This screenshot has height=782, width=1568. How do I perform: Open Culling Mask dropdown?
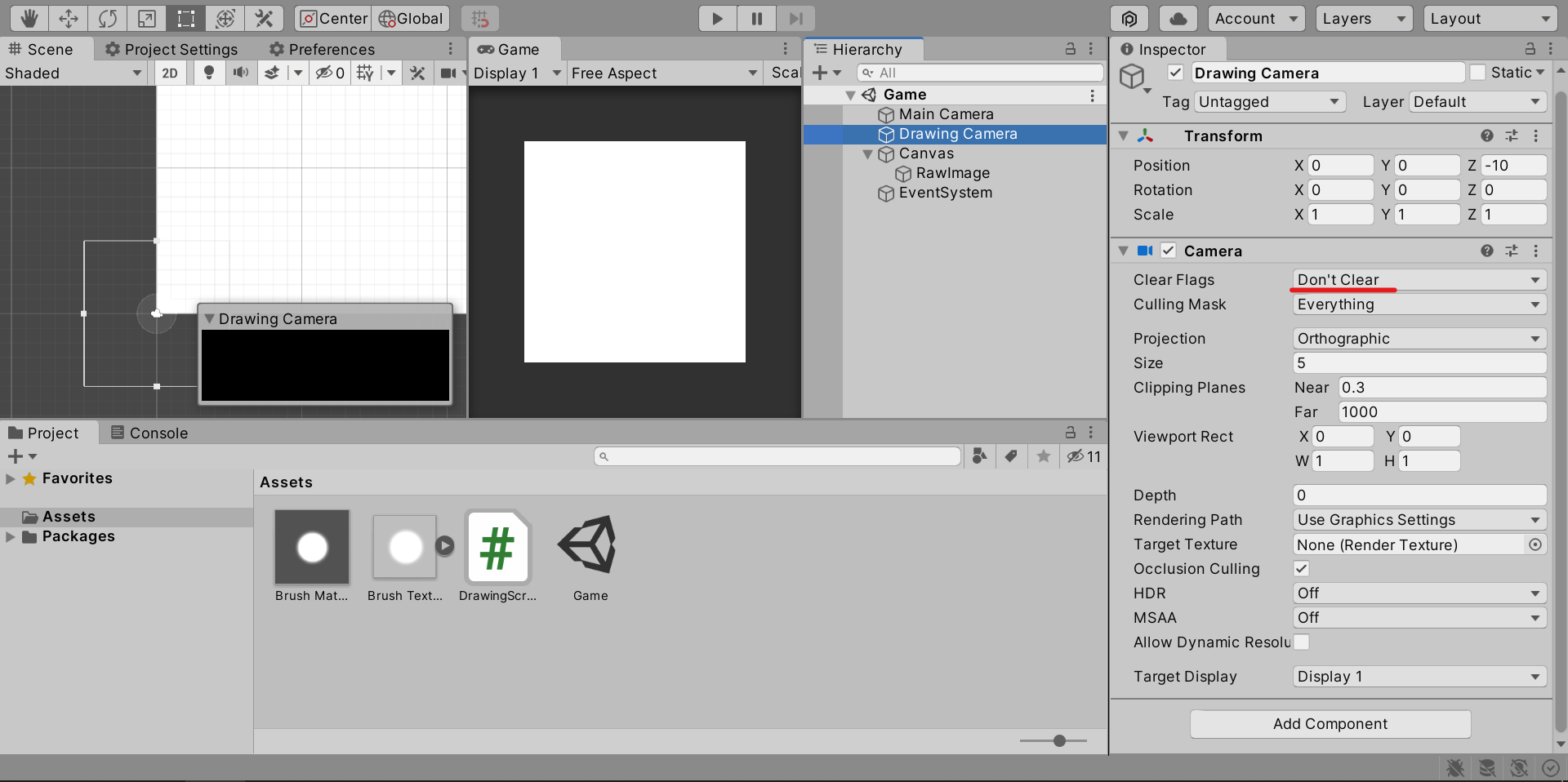pyautogui.click(x=1419, y=304)
